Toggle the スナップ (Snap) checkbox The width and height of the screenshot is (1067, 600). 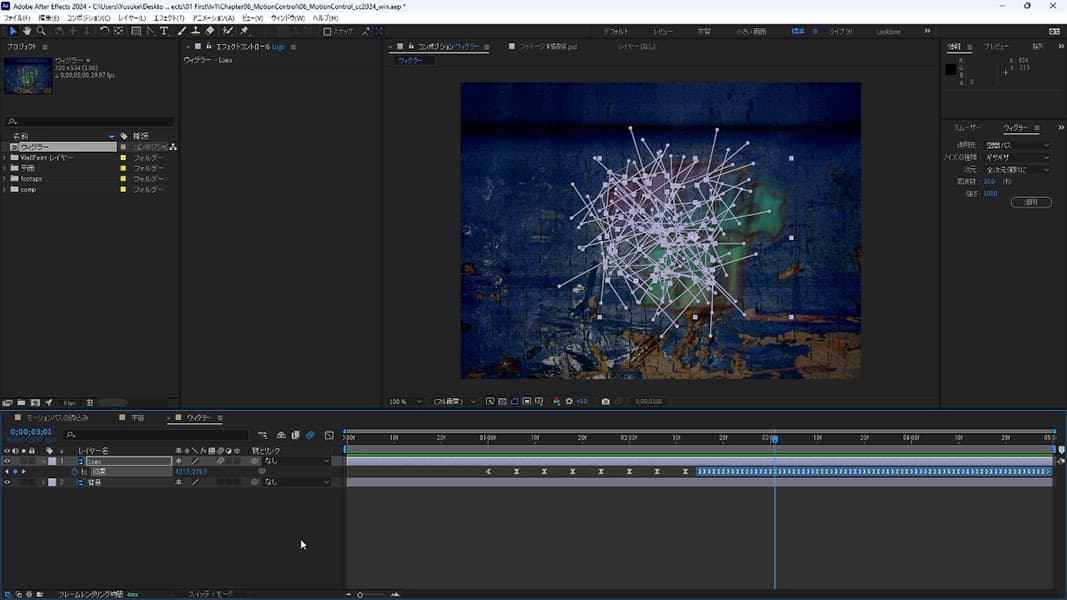pyautogui.click(x=327, y=32)
